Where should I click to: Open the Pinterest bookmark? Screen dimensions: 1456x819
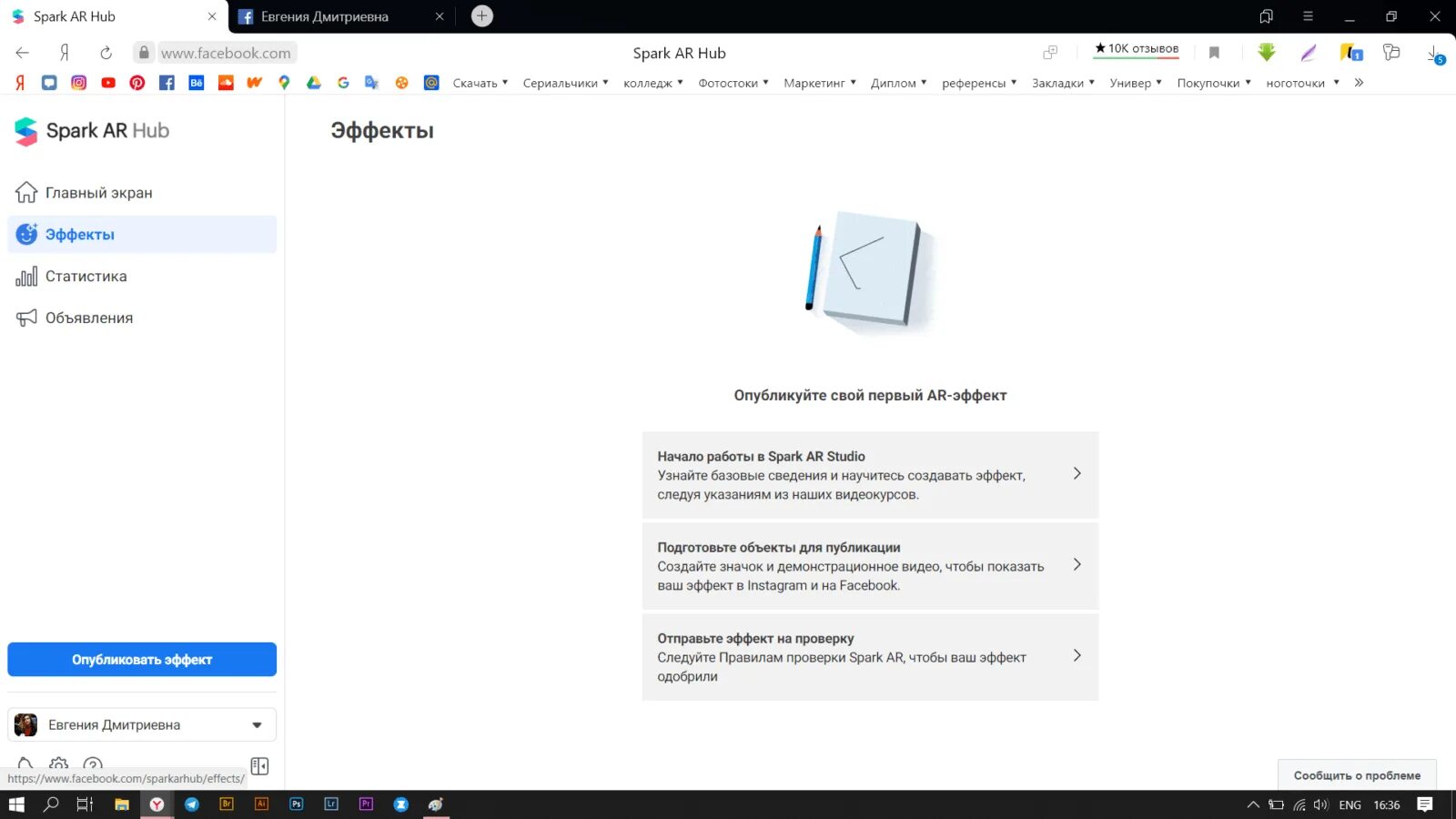point(137,83)
